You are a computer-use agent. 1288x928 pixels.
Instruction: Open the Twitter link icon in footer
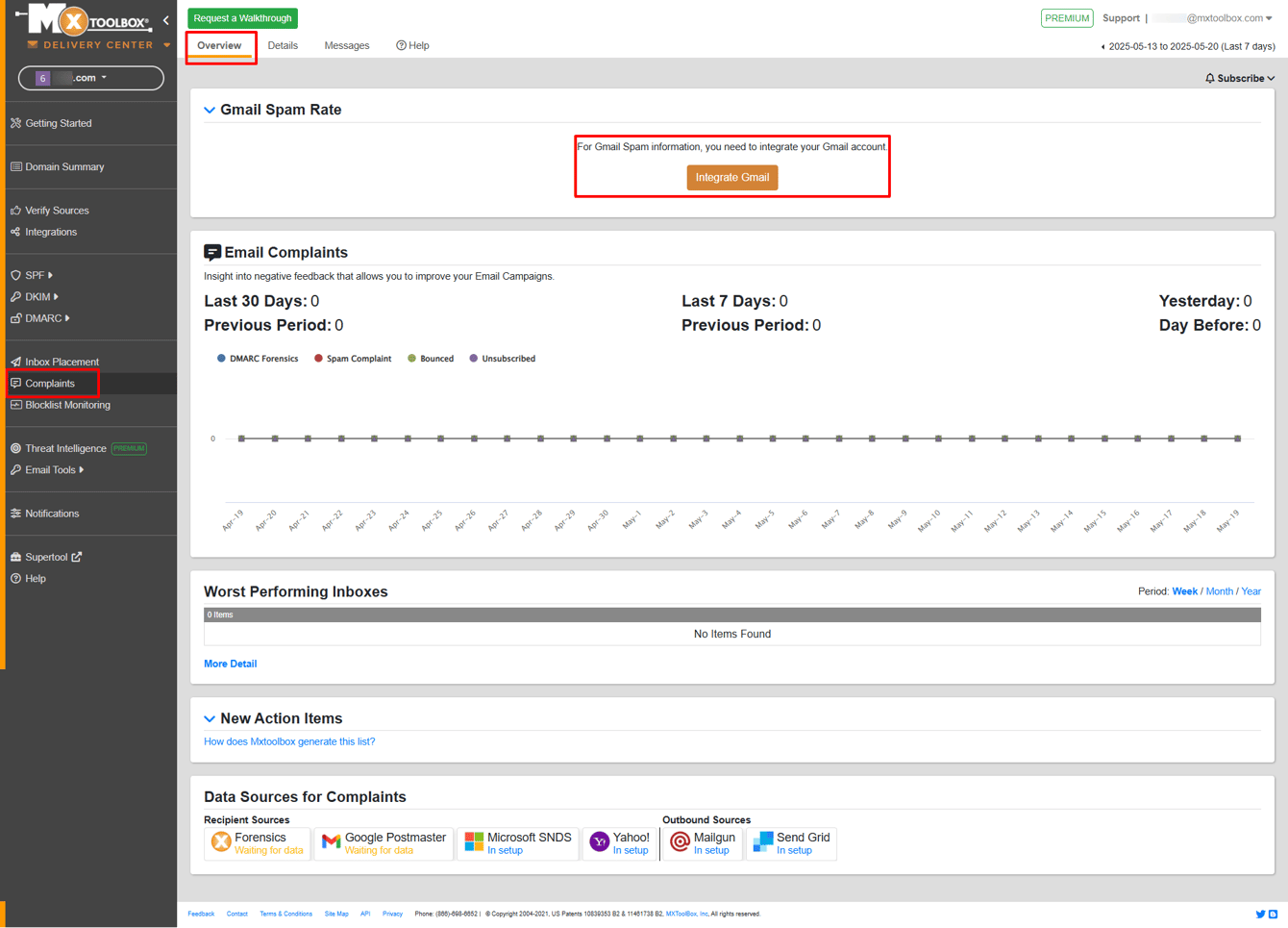[x=1260, y=914]
